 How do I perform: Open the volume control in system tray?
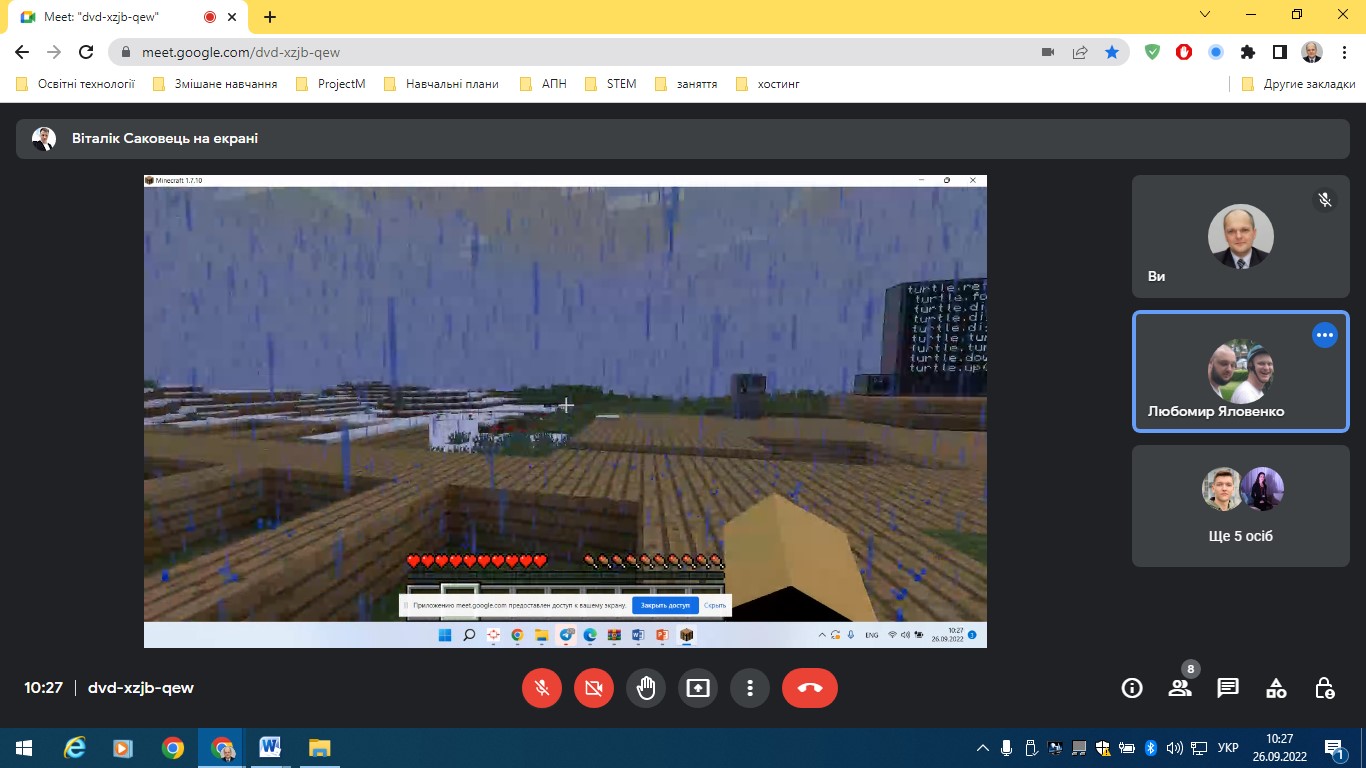coord(1175,748)
